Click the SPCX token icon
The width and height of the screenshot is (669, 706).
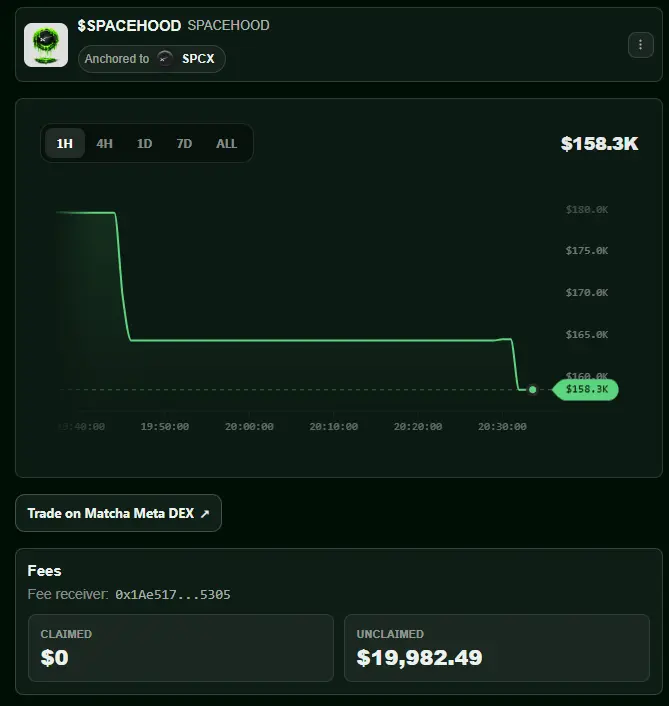165,59
